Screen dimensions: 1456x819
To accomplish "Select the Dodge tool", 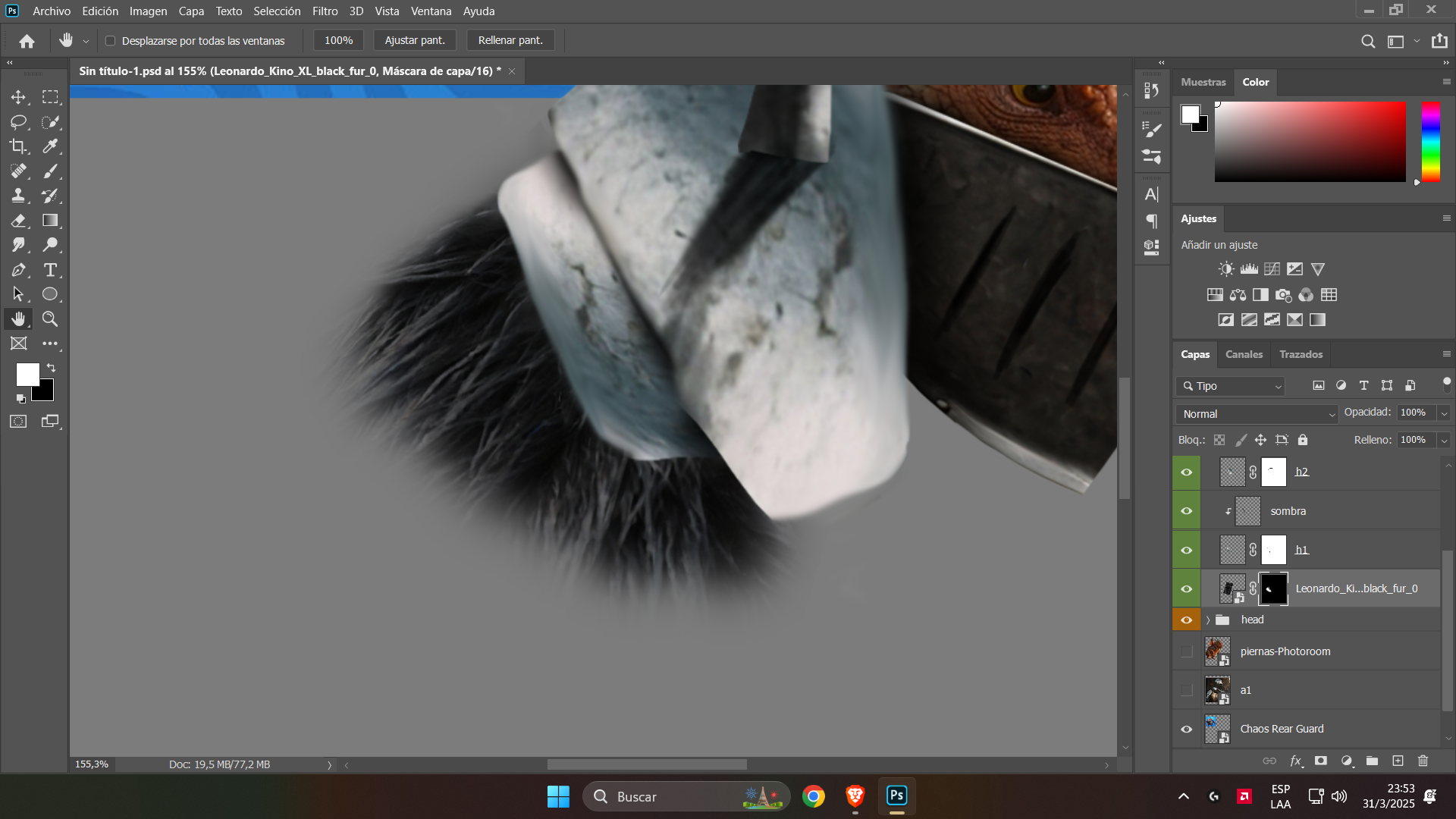I will point(51,245).
